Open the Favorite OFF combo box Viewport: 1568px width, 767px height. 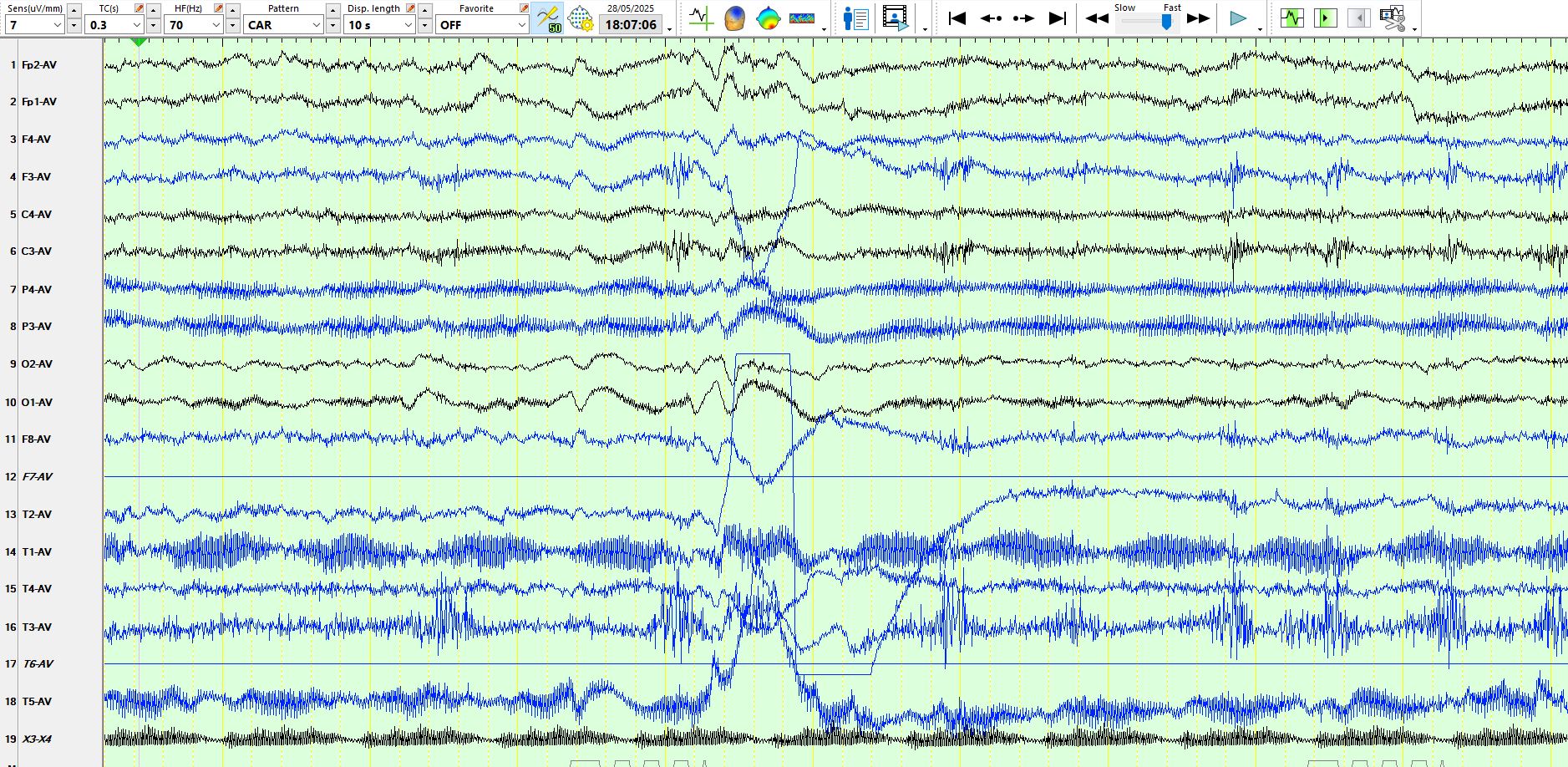pos(521,25)
